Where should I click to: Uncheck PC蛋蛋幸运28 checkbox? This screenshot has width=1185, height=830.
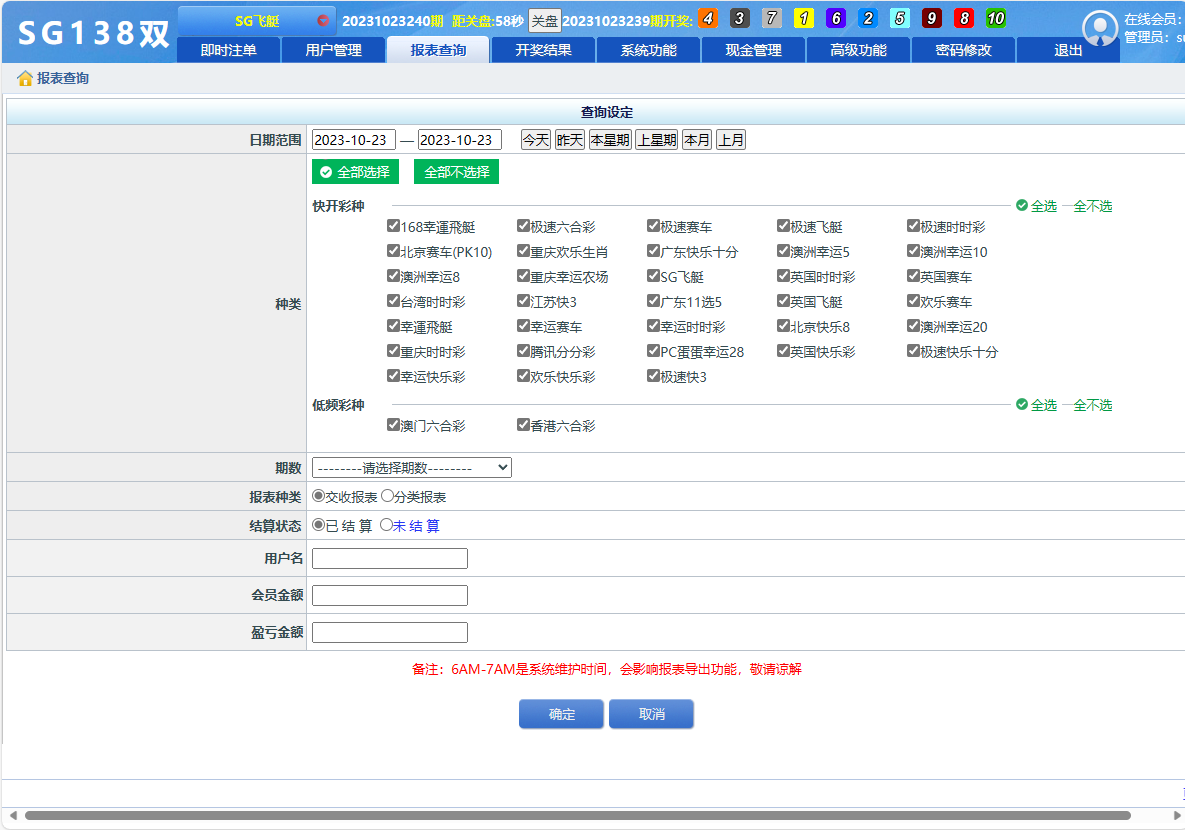point(653,350)
